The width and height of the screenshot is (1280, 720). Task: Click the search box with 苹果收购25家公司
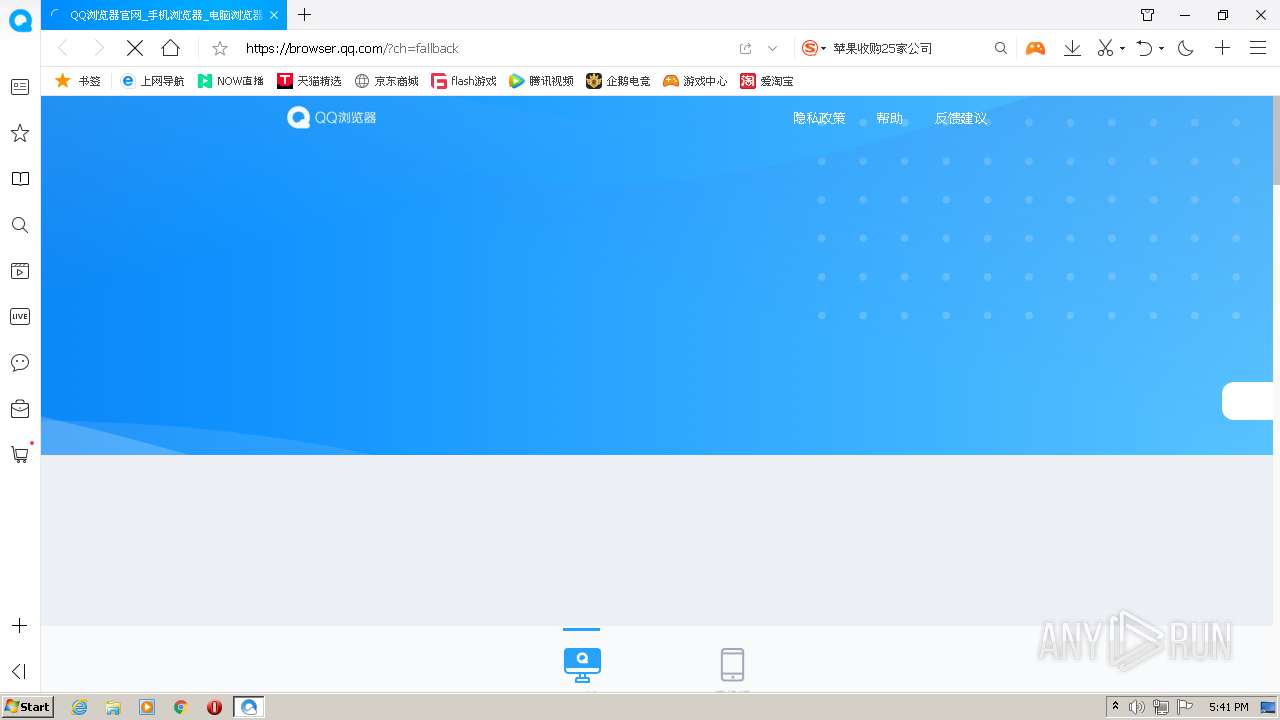(x=910, y=48)
